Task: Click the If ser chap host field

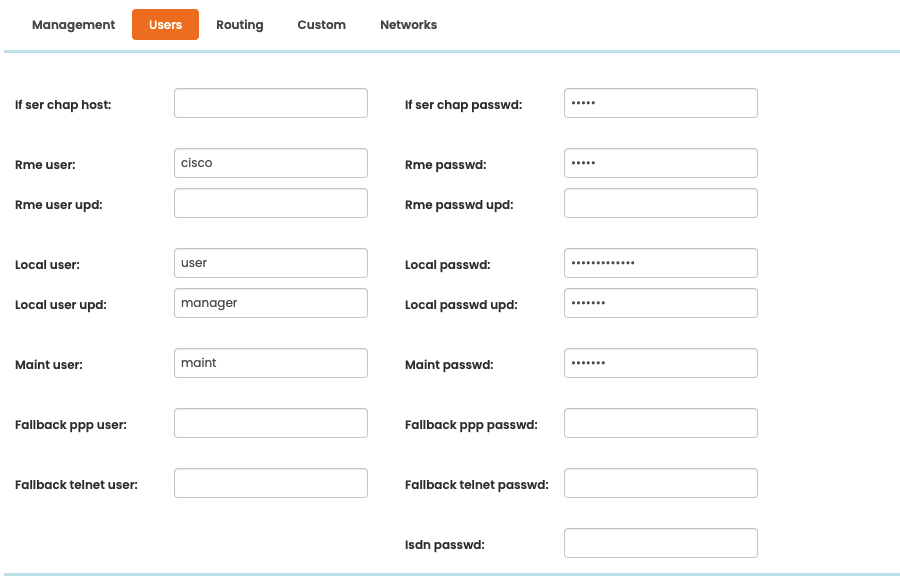Action: (271, 103)
